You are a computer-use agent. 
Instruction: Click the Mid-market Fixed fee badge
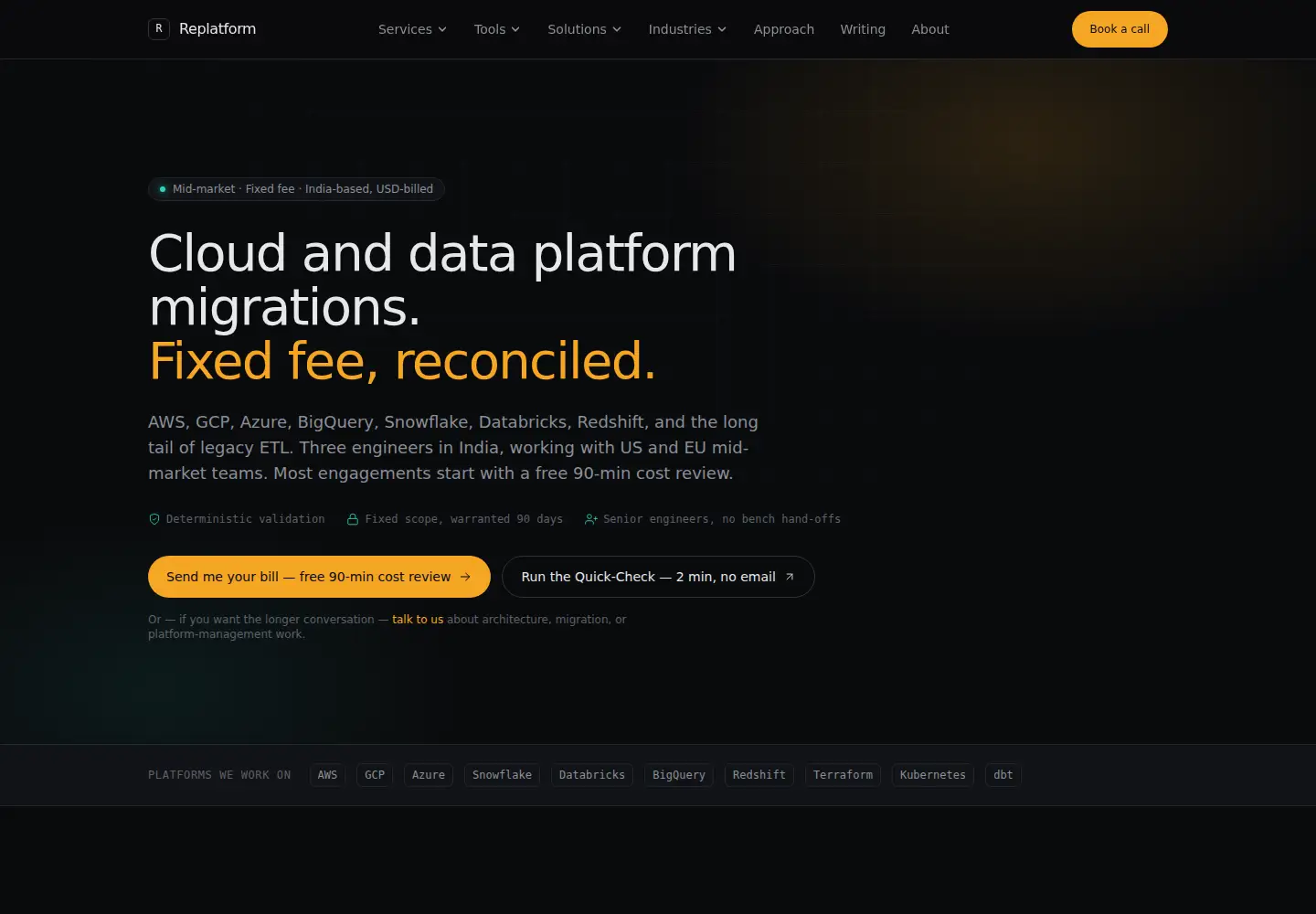(x=296, y=189)
